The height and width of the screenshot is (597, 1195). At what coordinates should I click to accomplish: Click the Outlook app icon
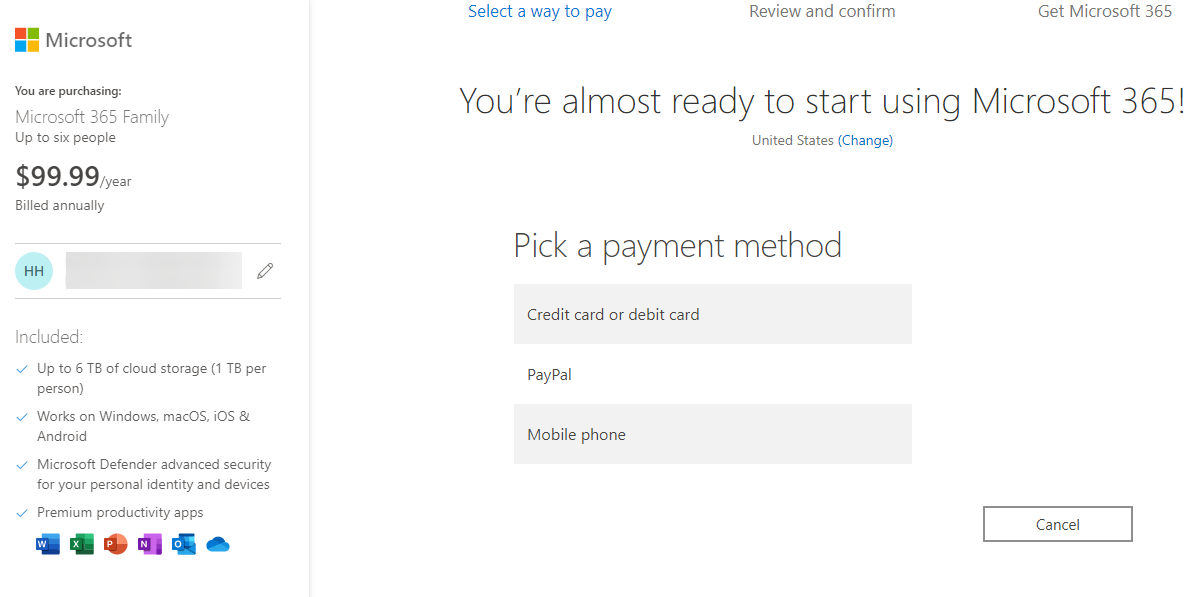[x=184, y=545]
